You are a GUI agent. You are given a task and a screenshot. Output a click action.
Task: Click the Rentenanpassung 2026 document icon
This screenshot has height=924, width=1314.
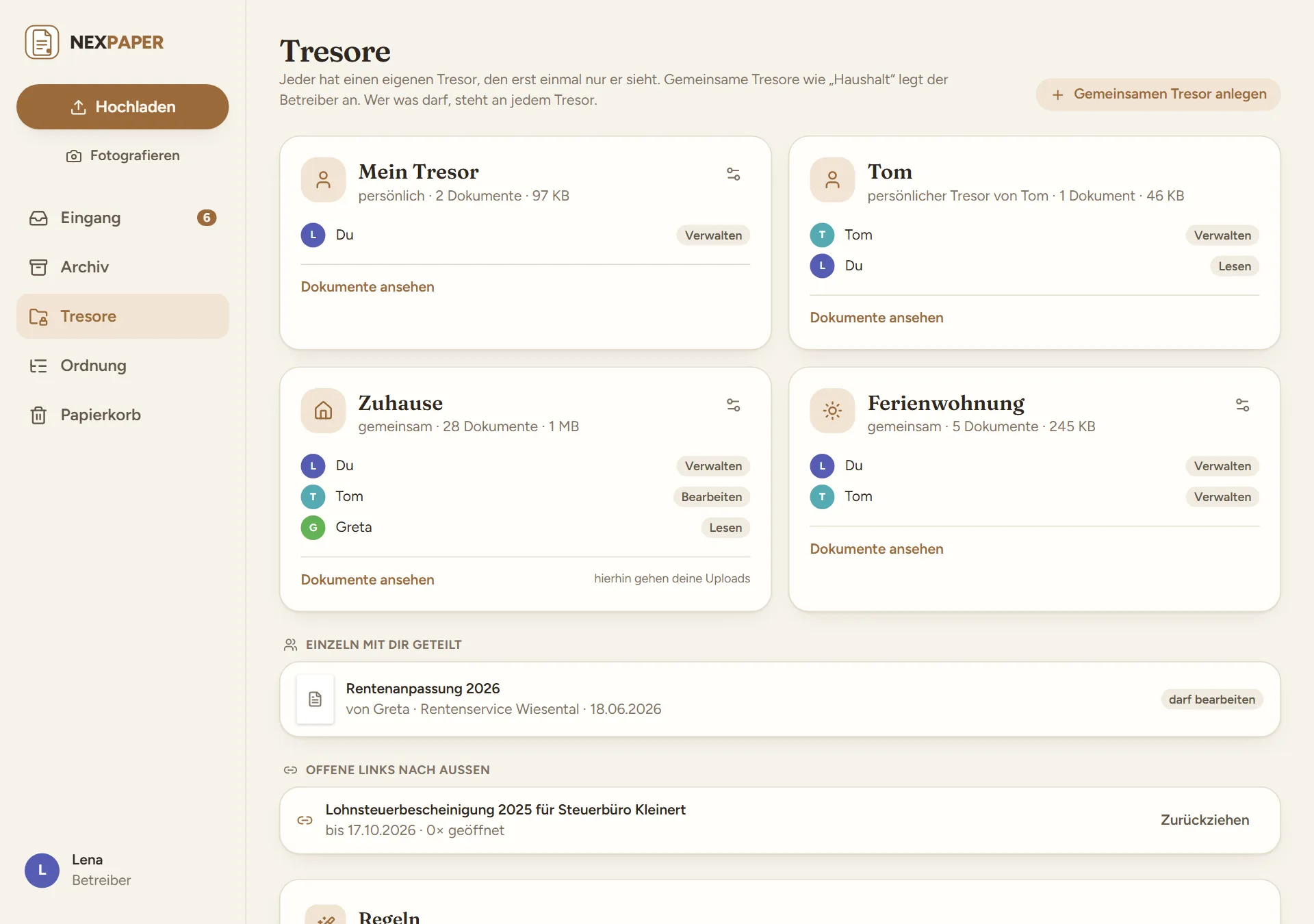click(x=315, y=699)
